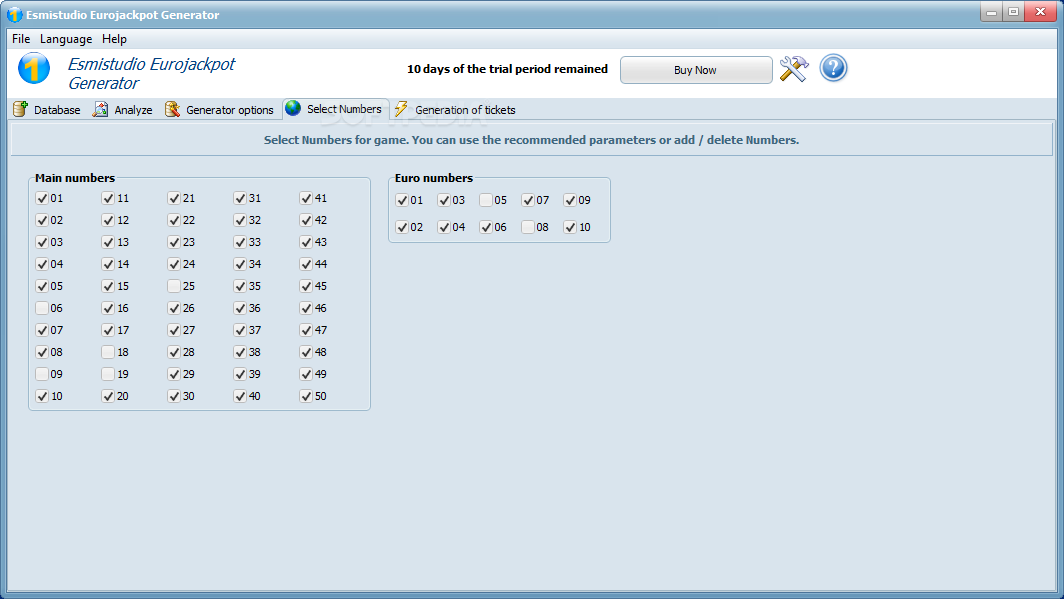Uncheck Euro number 06
Viewport: 1064px width, 599px height.
point(486,227)
